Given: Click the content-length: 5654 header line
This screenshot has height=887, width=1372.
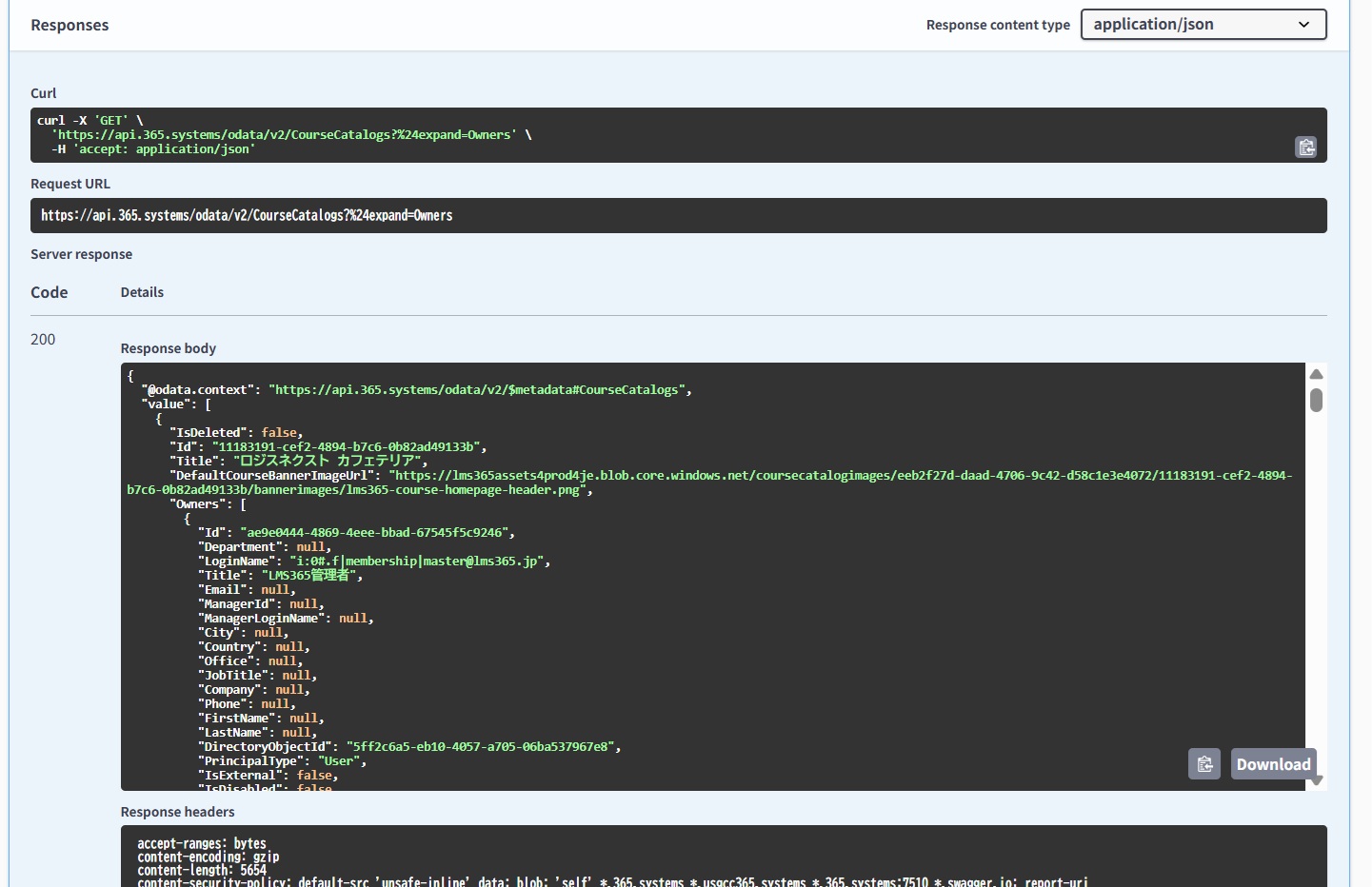Looking at the screenshot, I should 202,870.
